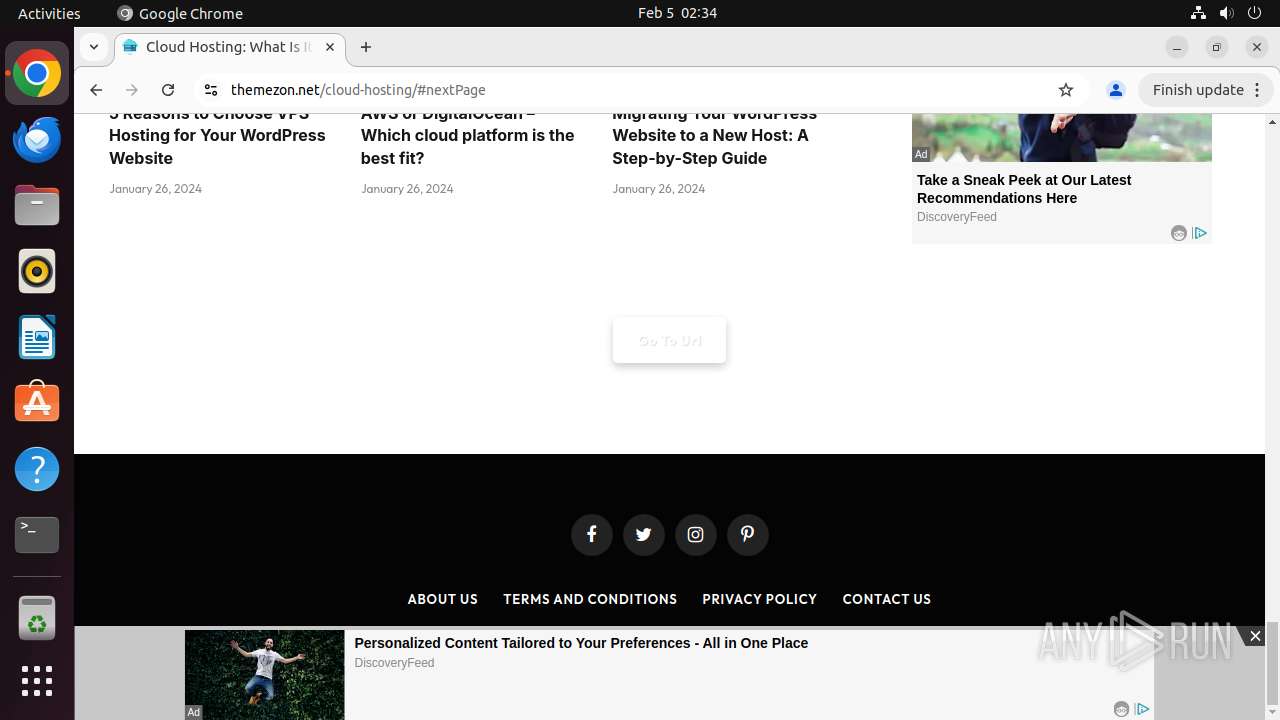Open the volume icon in top bar

tap(1226, 13)
